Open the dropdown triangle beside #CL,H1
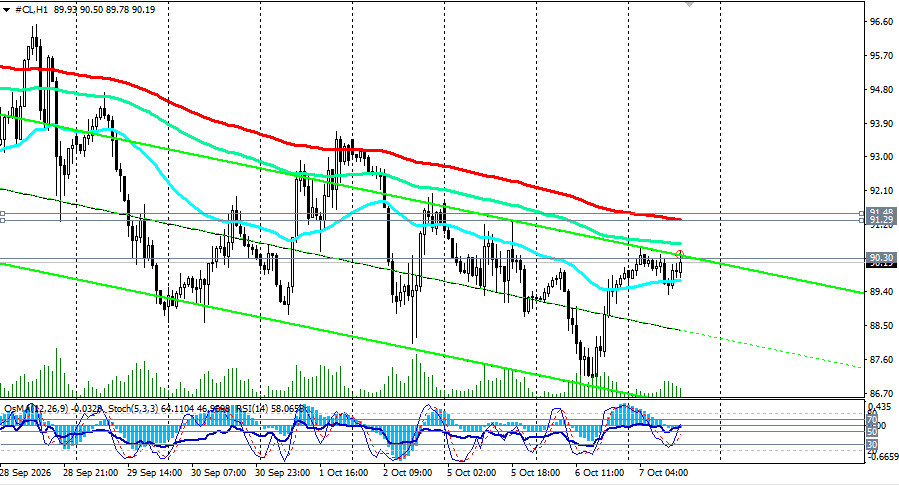 (6, 10)
